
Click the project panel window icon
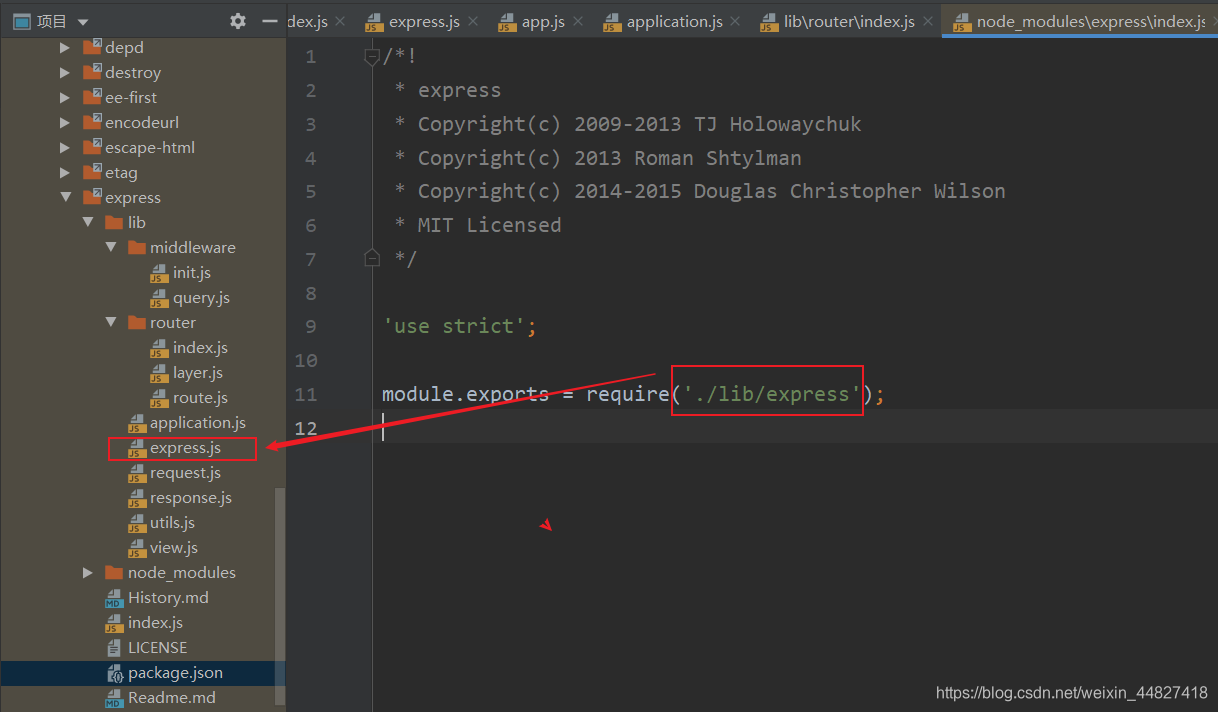(x=22, y=21)
